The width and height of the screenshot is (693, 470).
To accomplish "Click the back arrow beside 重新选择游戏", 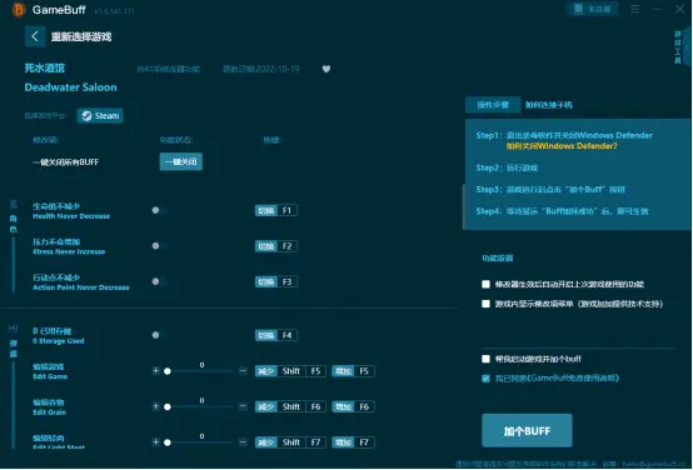I will pos(35,36).
